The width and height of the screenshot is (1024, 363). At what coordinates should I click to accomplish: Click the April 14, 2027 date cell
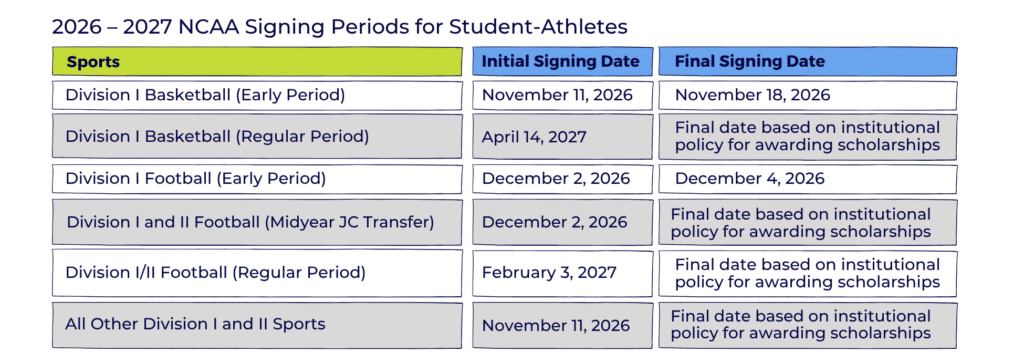tap(562, 136)
